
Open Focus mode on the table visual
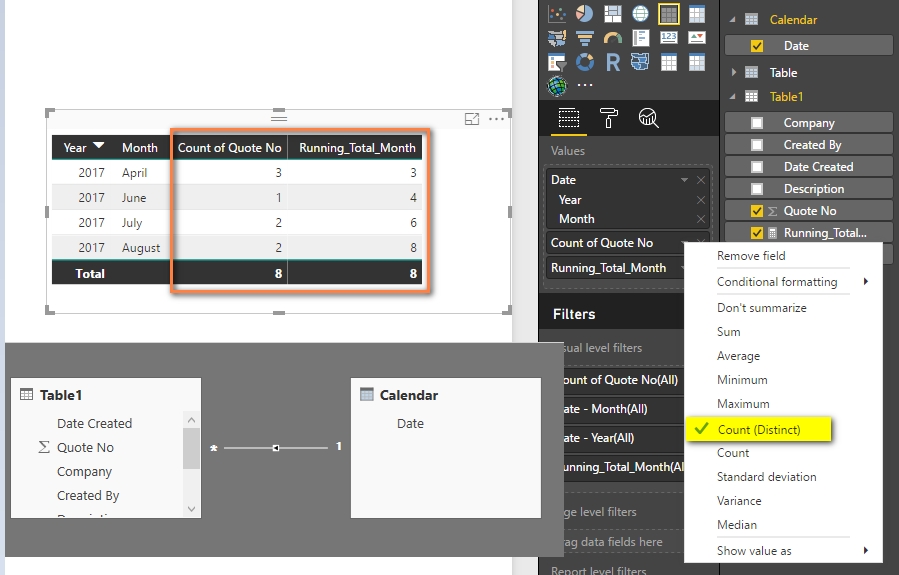(471, 119)
